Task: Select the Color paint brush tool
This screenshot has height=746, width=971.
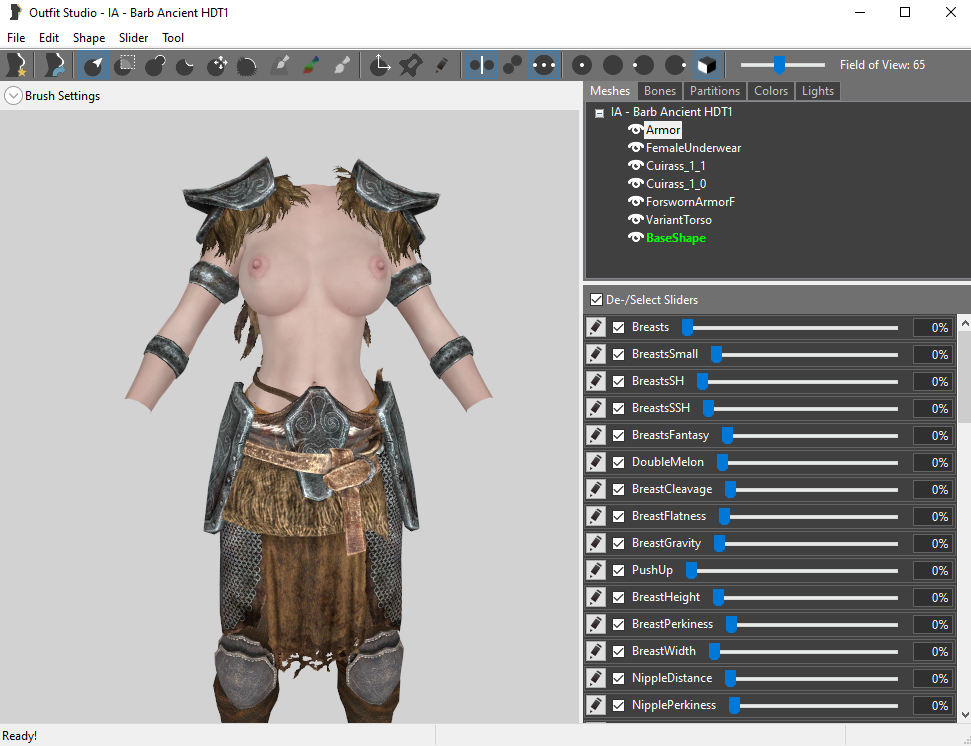Action: (x=311, y=65)
